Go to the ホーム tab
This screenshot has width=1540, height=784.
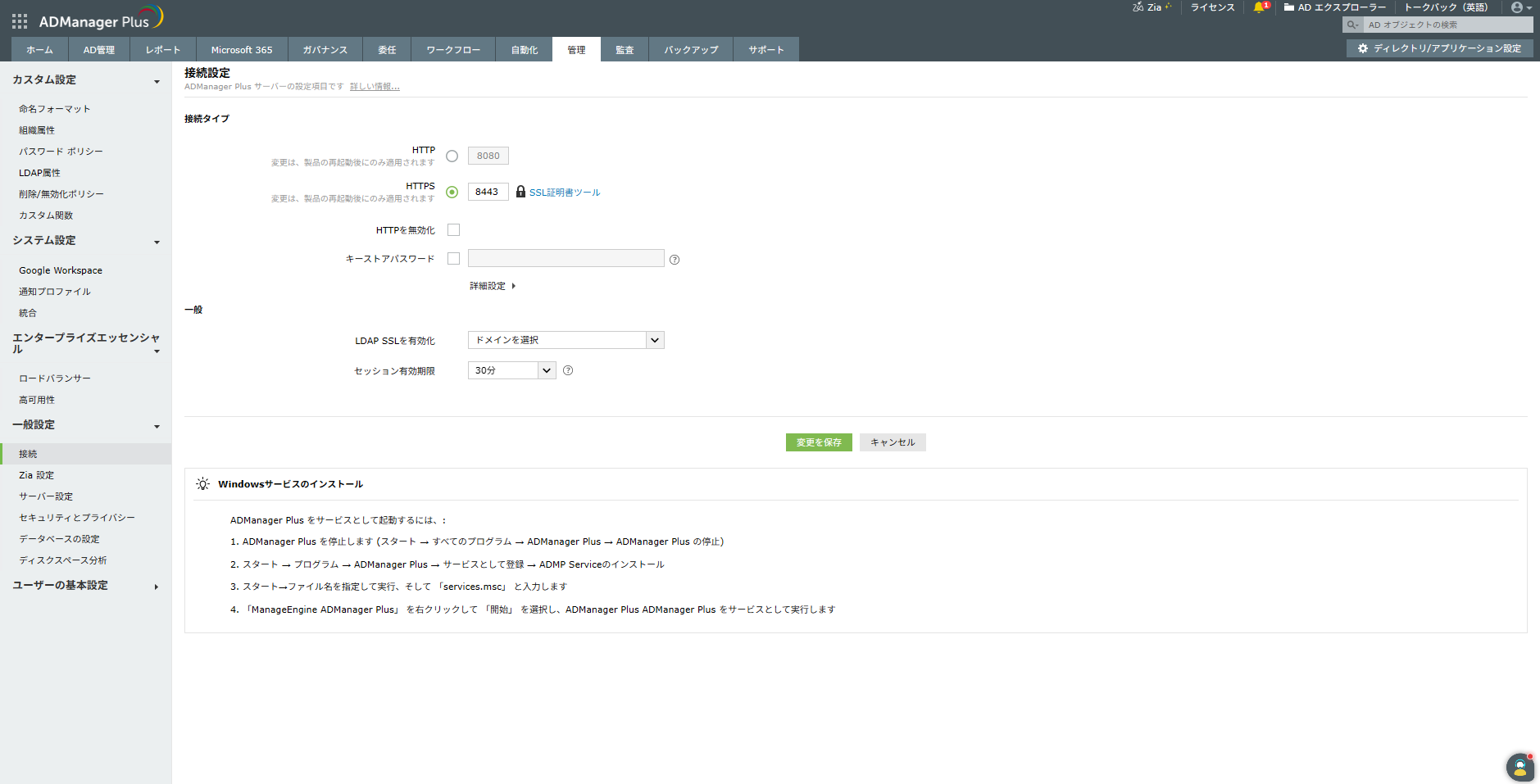pyautogui.click(x=39, y=50)
